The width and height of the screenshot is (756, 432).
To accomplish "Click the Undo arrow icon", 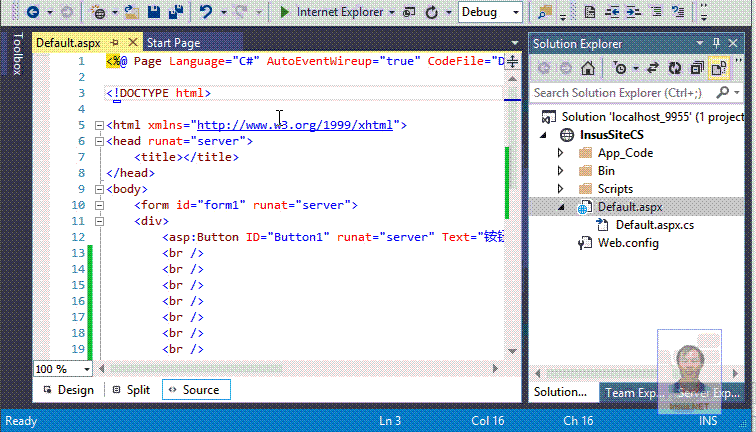I will (207, 12).
